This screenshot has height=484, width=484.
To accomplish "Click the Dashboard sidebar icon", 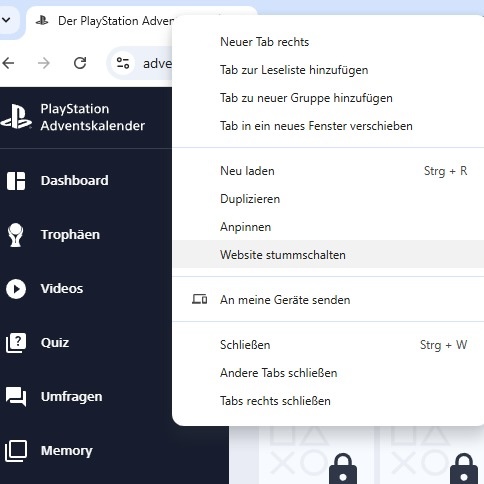I will (x=16, y=181).
